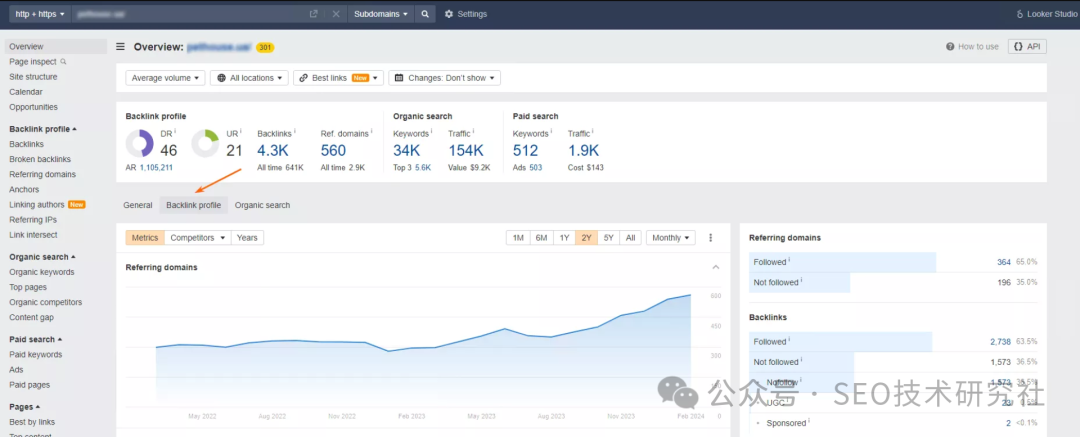Set chart time range to All

click(x=631, y=238)
